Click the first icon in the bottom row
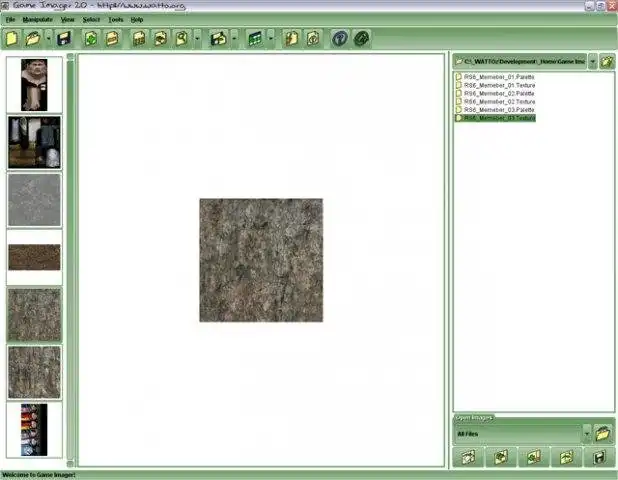Image resolution: width=618 pixels, height=480 pixels. [x=469, y=457]
